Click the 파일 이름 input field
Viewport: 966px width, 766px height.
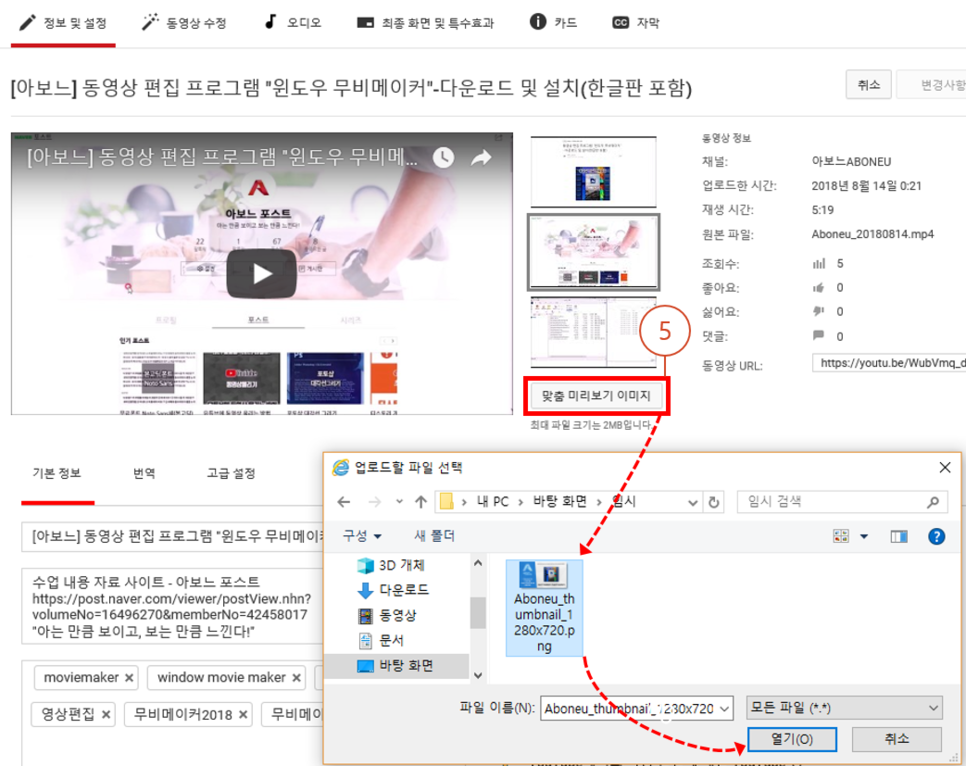click(630, 709)
